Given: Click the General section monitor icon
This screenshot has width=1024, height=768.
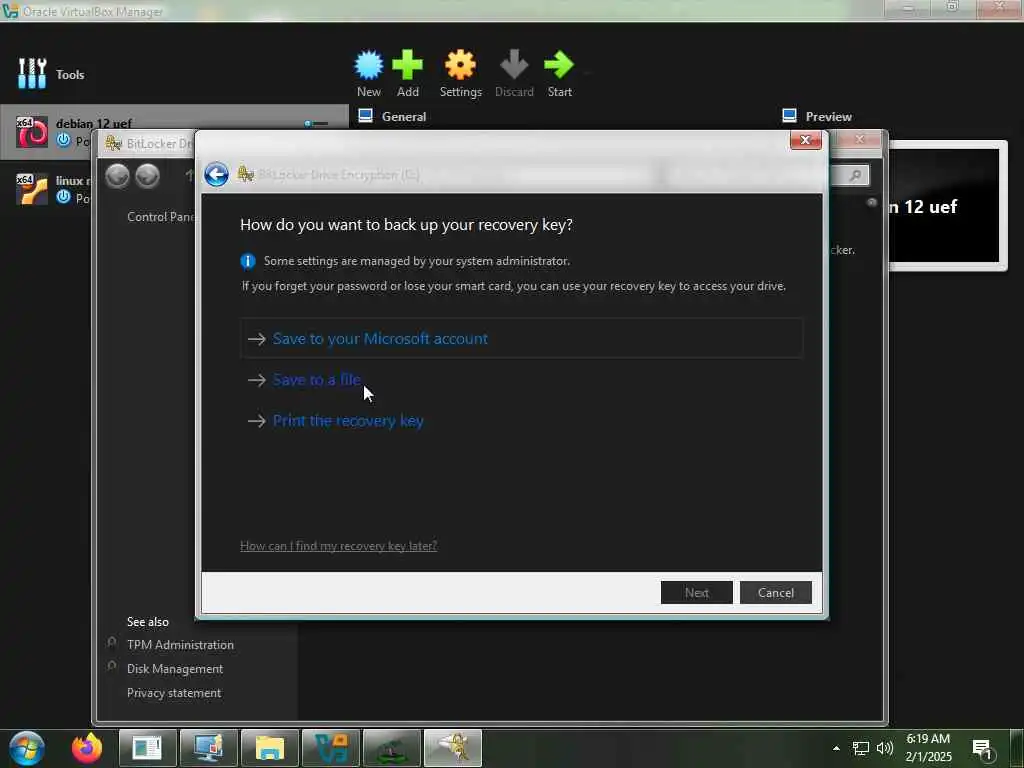Looking at the screenshot, I should [x=366, y=116].
